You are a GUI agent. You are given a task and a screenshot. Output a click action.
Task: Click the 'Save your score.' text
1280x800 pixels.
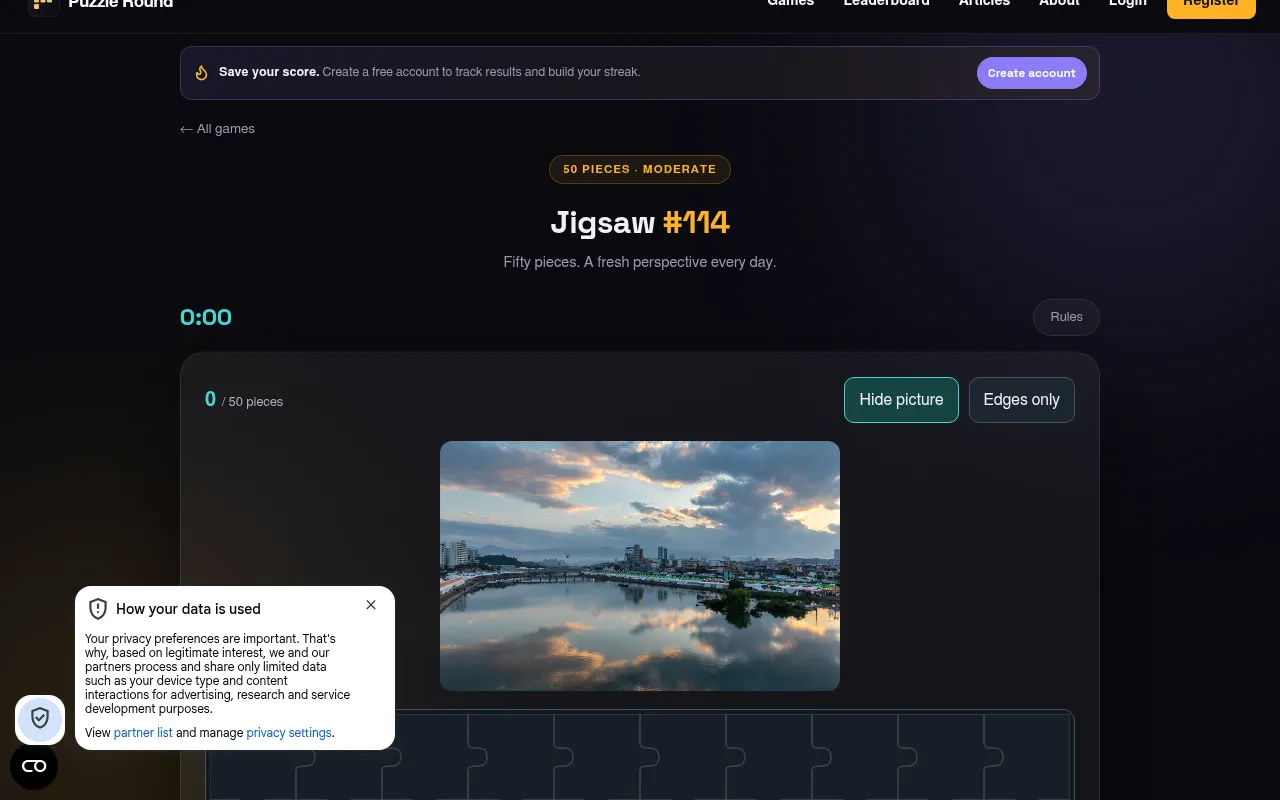269,72
